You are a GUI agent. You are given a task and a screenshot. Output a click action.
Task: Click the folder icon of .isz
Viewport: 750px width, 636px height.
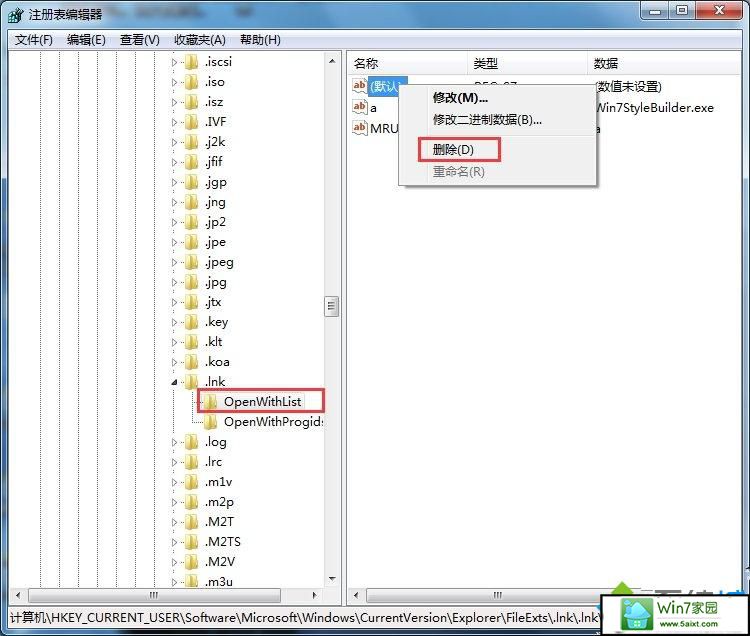click(192, 102)
